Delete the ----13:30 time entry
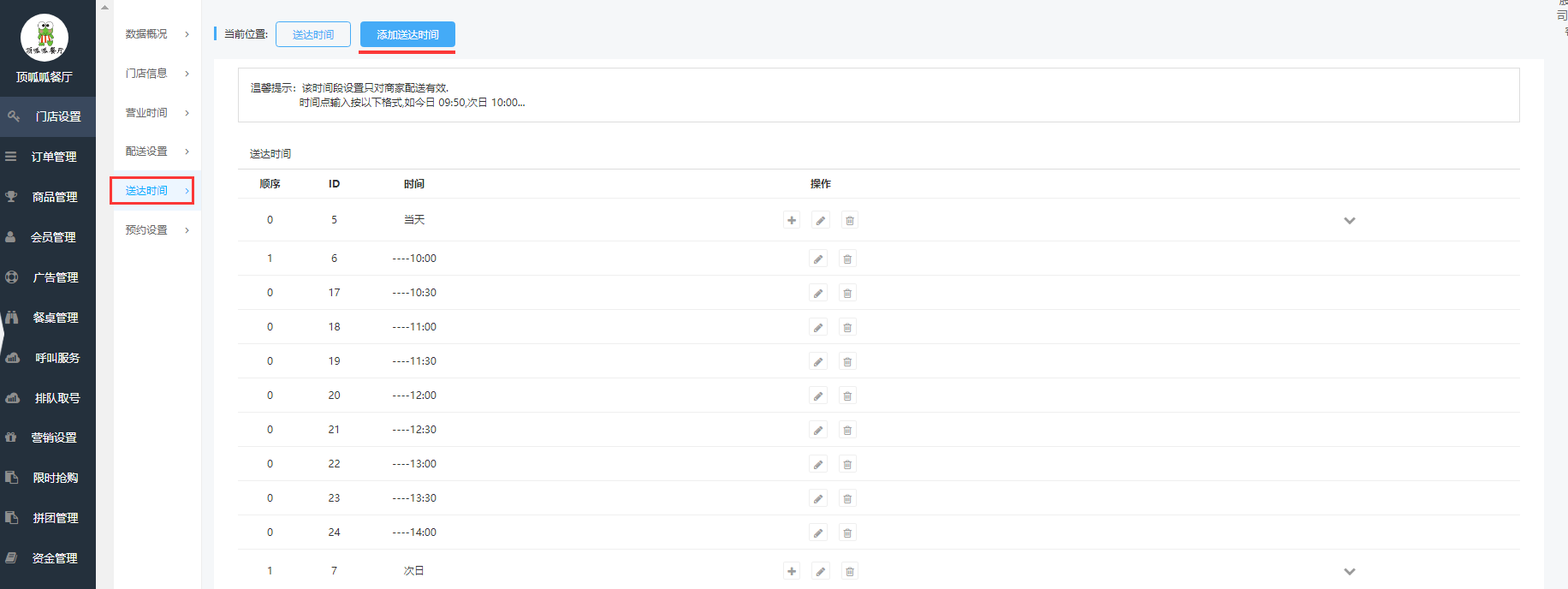 click(x=847, y=498)
